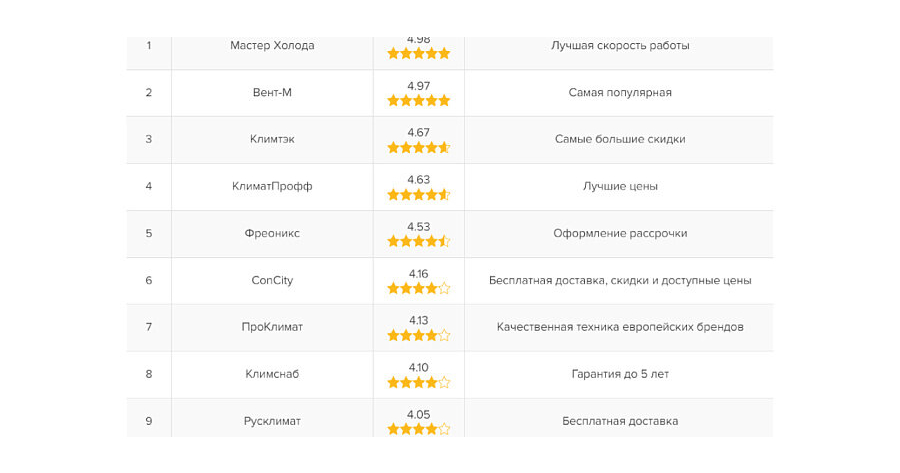The height and width of the screenshot is (473, 900).
Task: Click the stars under the 4.63 rating
Action: [418, 195]
